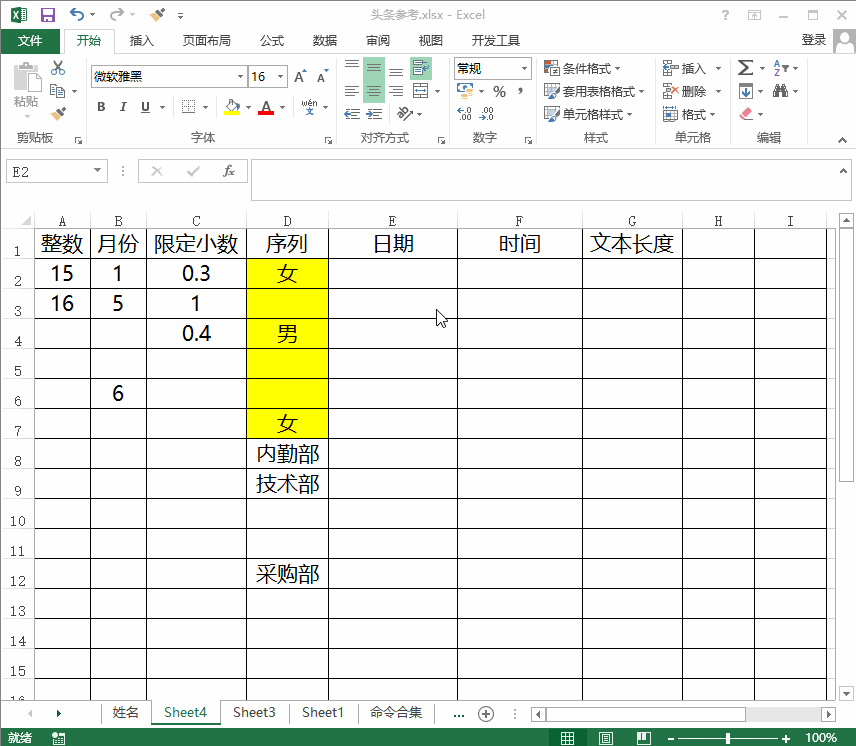The image size is (856, 746).
Task: Toggle wrap text in cells
Action: pyautogui.click(x=420, y=68)
